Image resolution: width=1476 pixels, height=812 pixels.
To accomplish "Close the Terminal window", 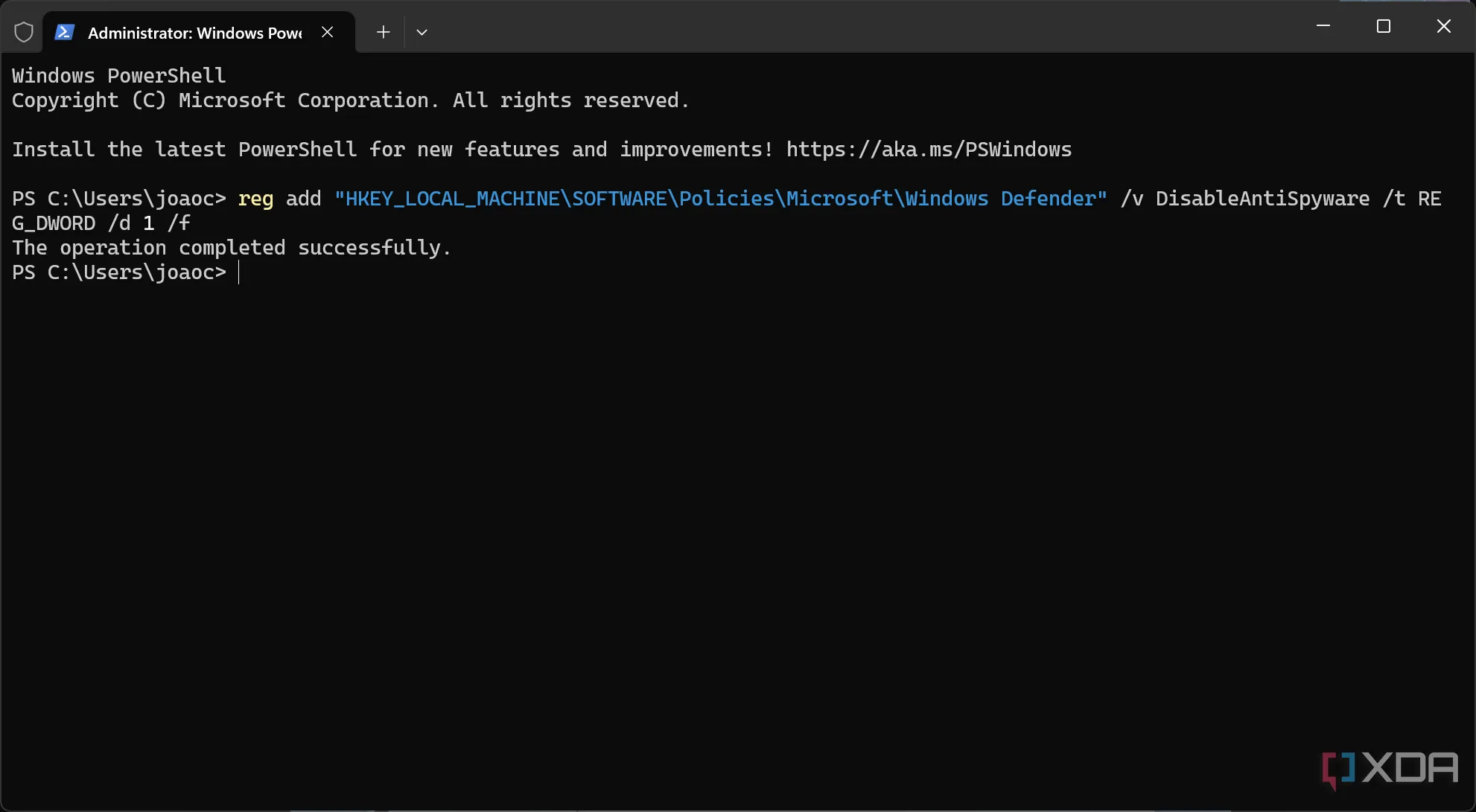I will 1444,26.
